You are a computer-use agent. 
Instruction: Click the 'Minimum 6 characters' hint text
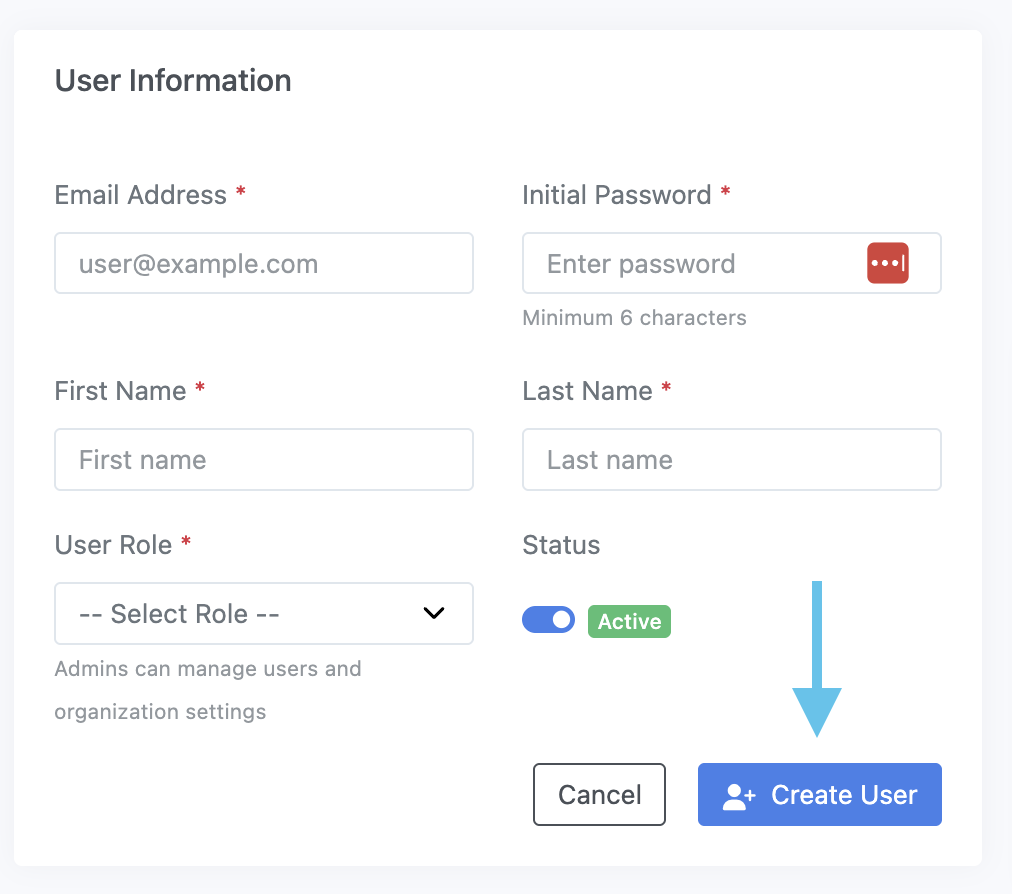634,318
